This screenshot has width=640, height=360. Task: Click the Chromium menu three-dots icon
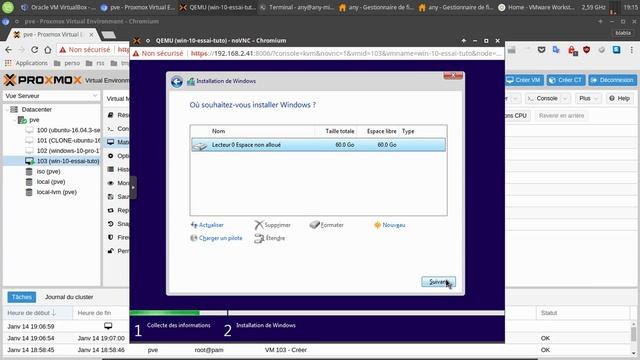point(632,50)
